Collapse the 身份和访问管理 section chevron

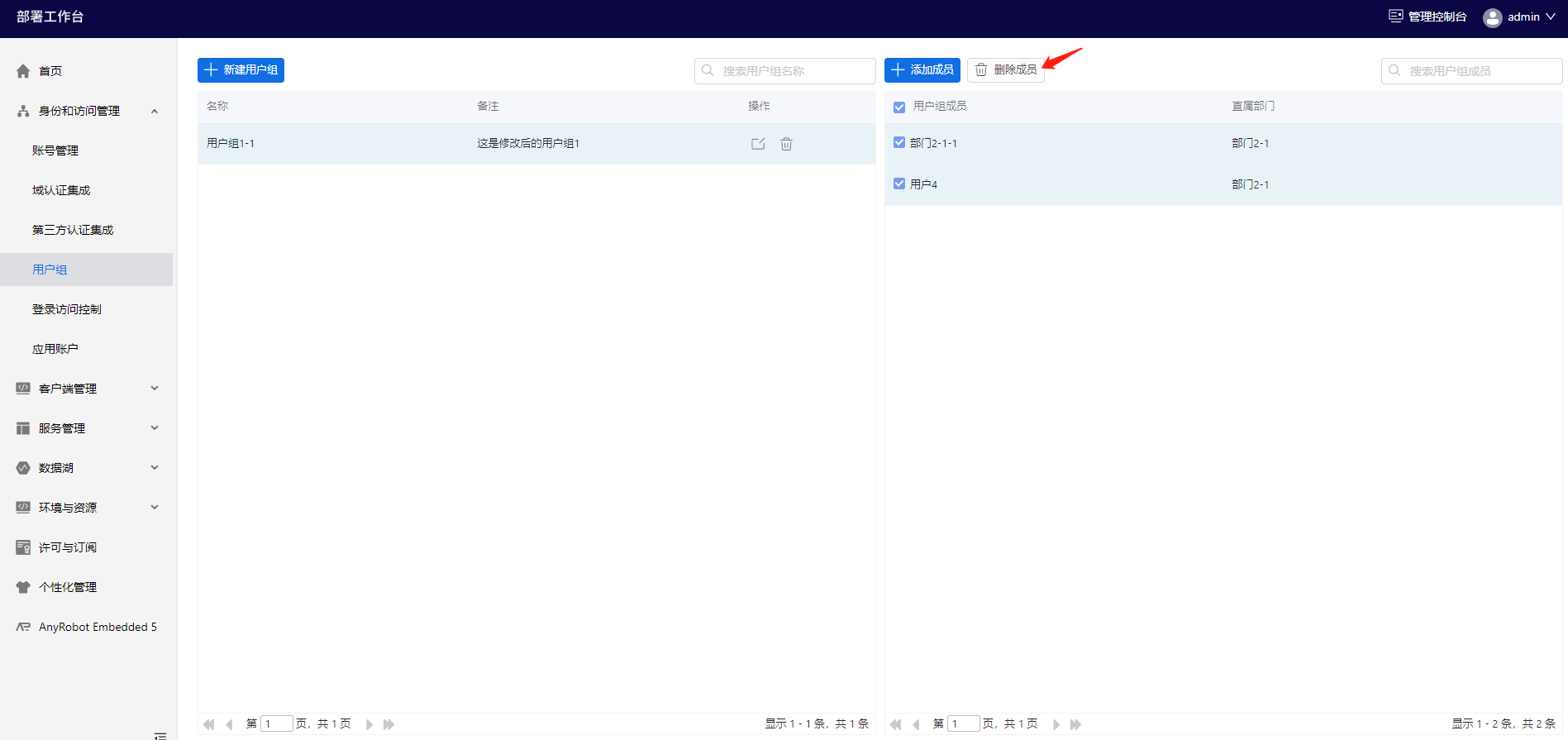[155, 111]
